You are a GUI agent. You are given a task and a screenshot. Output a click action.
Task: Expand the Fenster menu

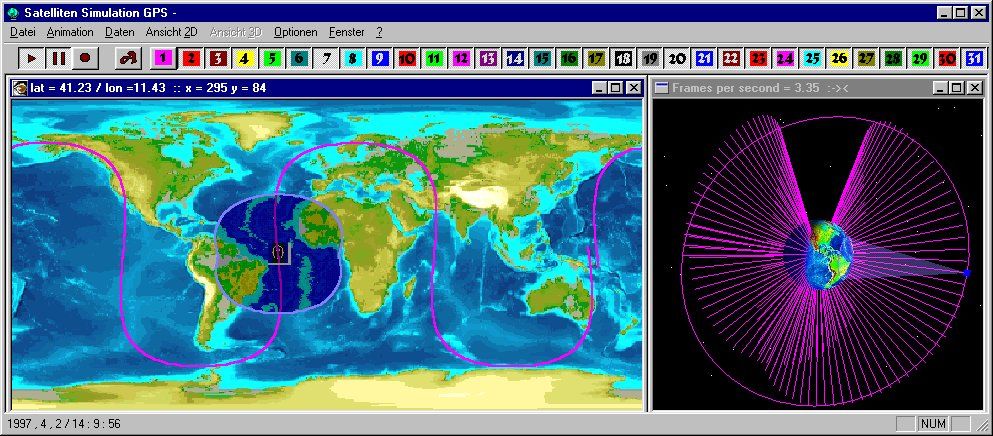[x=346, y=32]
